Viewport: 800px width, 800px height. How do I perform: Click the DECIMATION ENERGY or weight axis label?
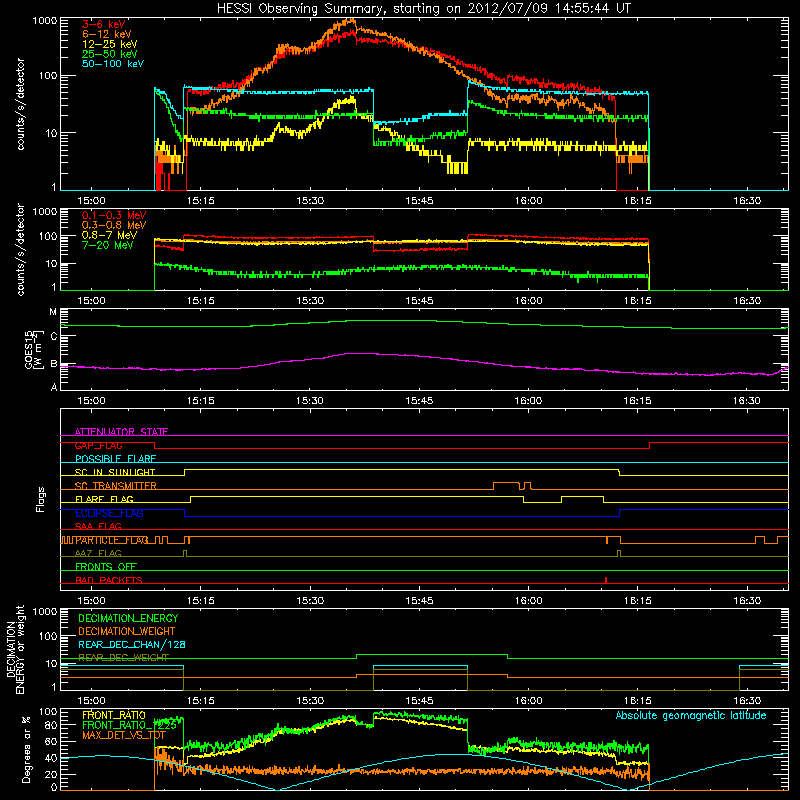coord(15,649)
